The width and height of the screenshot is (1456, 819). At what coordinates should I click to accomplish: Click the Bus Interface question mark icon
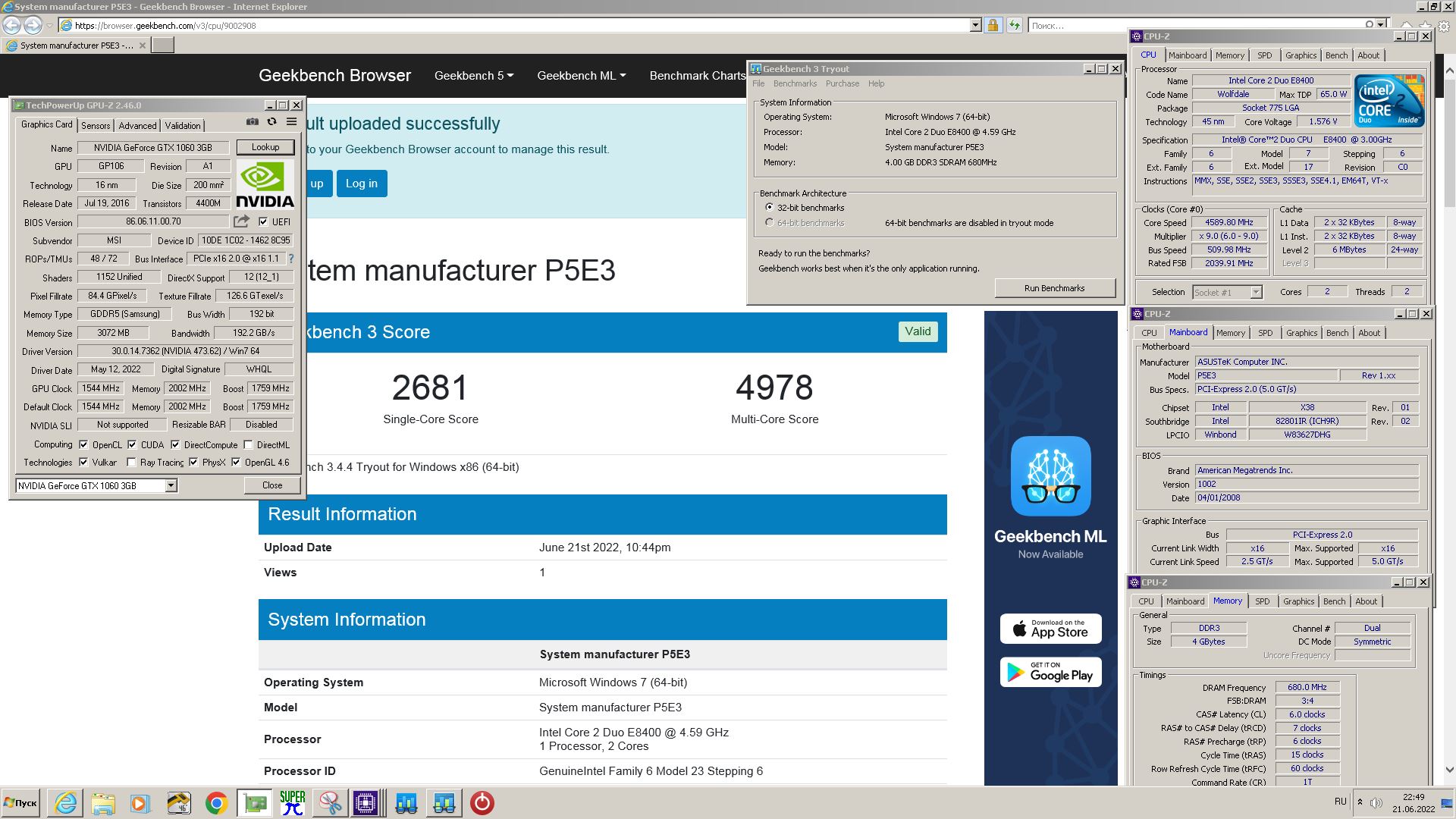(x=291, y=259)
